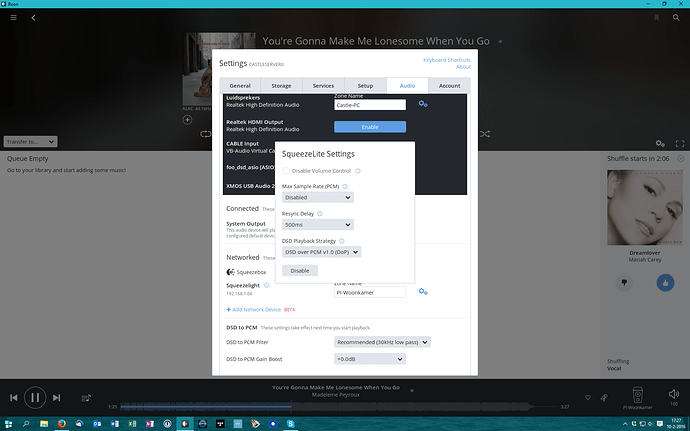Screen dimensions: 690x431
Task: Open Skype from the taskbar
Action: 290,424
